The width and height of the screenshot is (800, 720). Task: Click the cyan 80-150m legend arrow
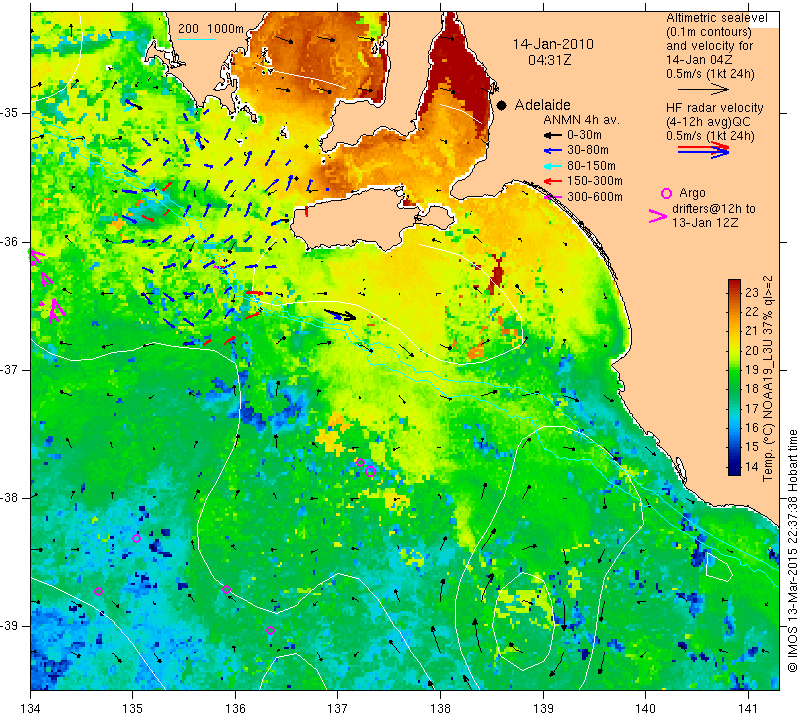(x=552, y=166)
